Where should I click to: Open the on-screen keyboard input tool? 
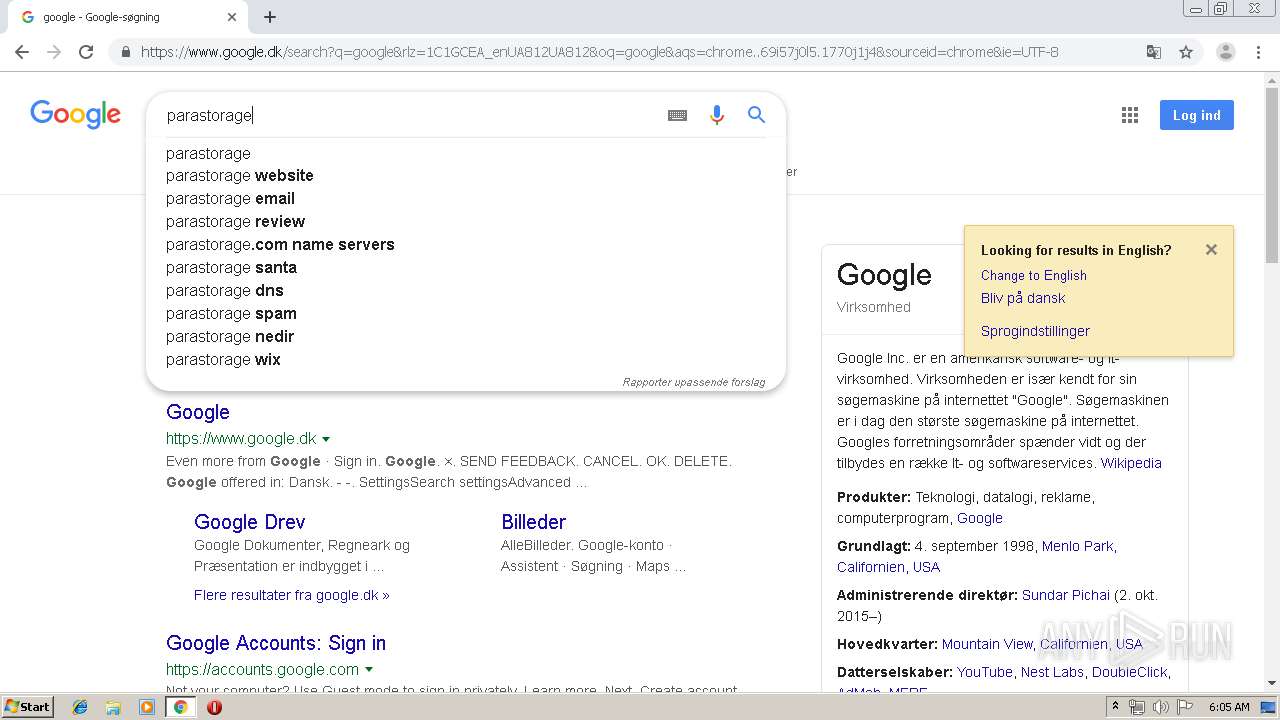point(677,115)
